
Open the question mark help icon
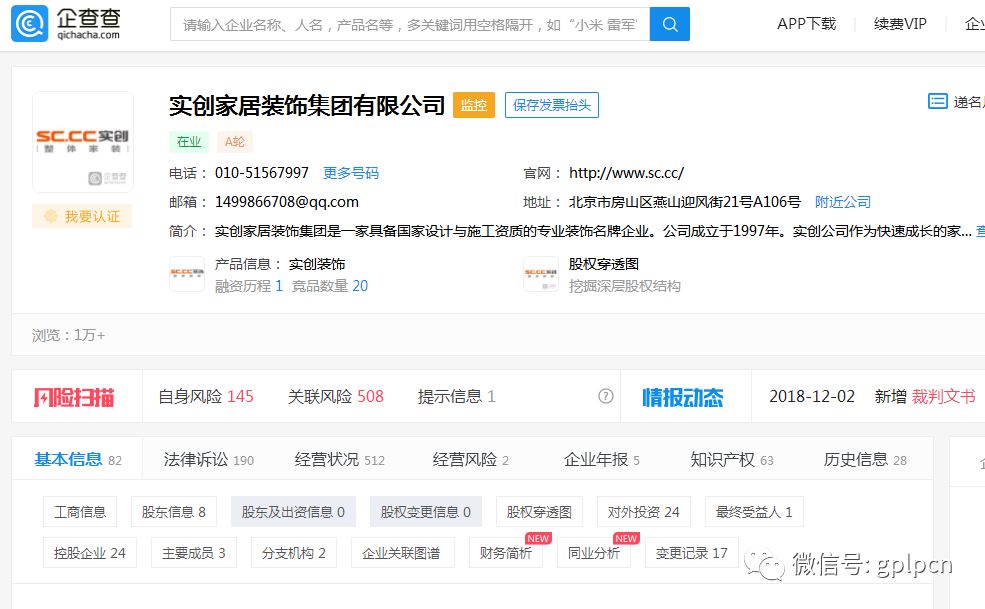[606, 396]
